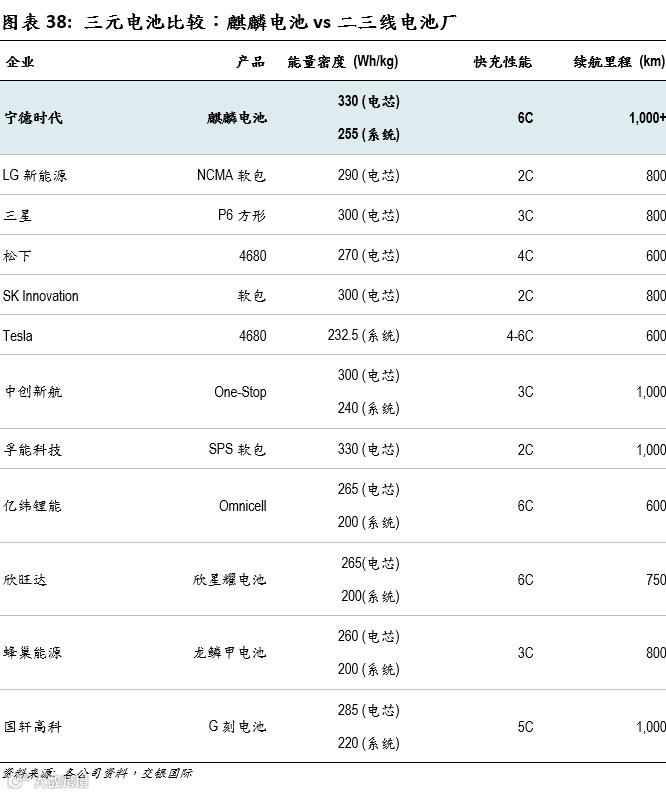This screenshot has height=795, width=666.
Task: Select the '1,000+' range value
Action: pyautogui.click(x=647, y=118)
